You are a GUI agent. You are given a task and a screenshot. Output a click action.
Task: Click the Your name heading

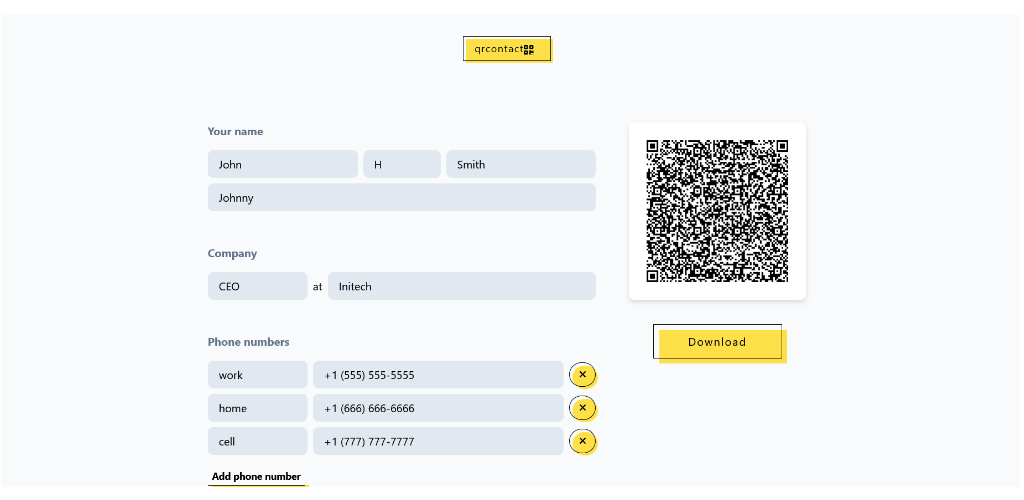pos(235,131)
